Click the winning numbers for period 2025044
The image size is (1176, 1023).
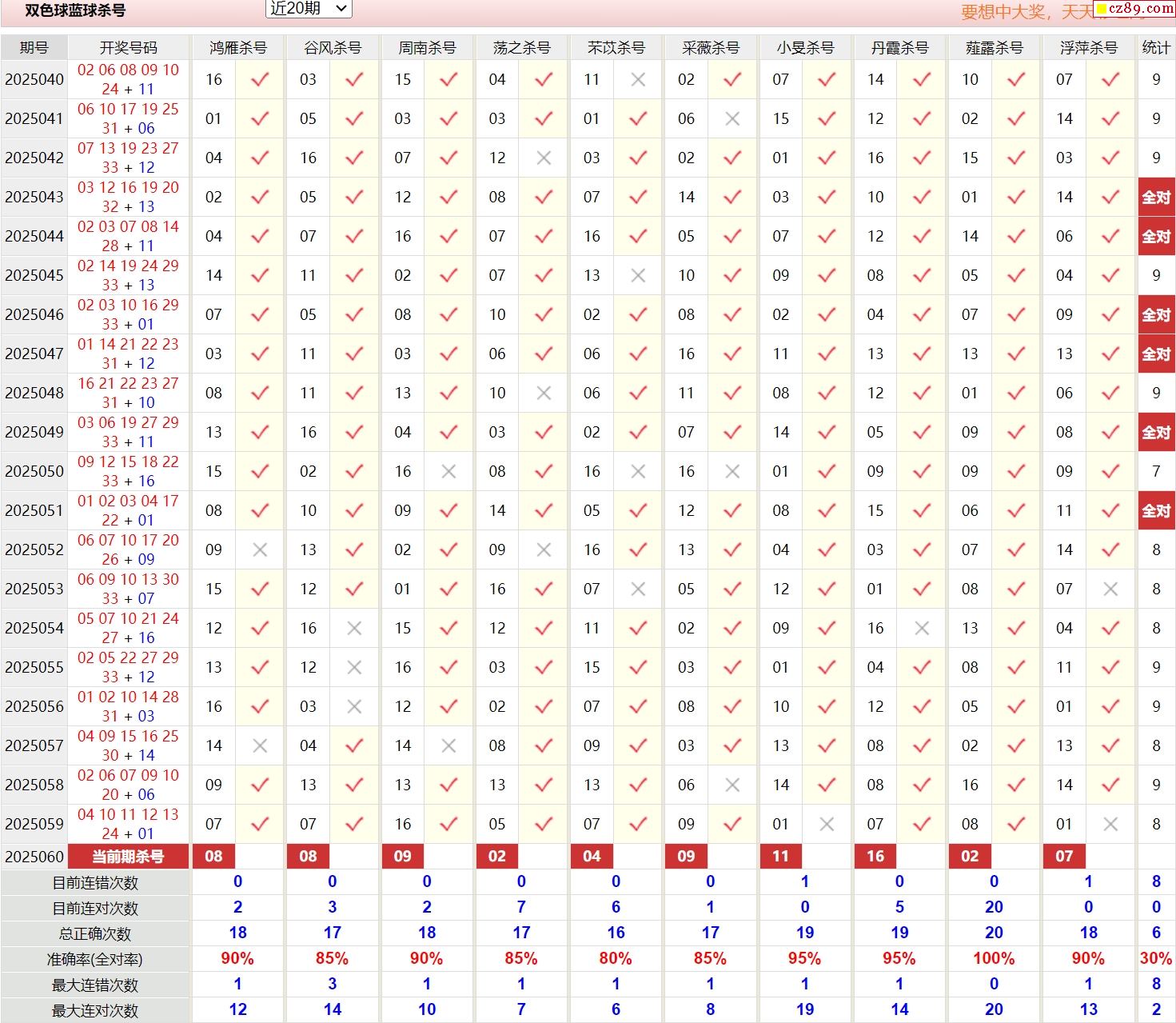click(128, 236)
